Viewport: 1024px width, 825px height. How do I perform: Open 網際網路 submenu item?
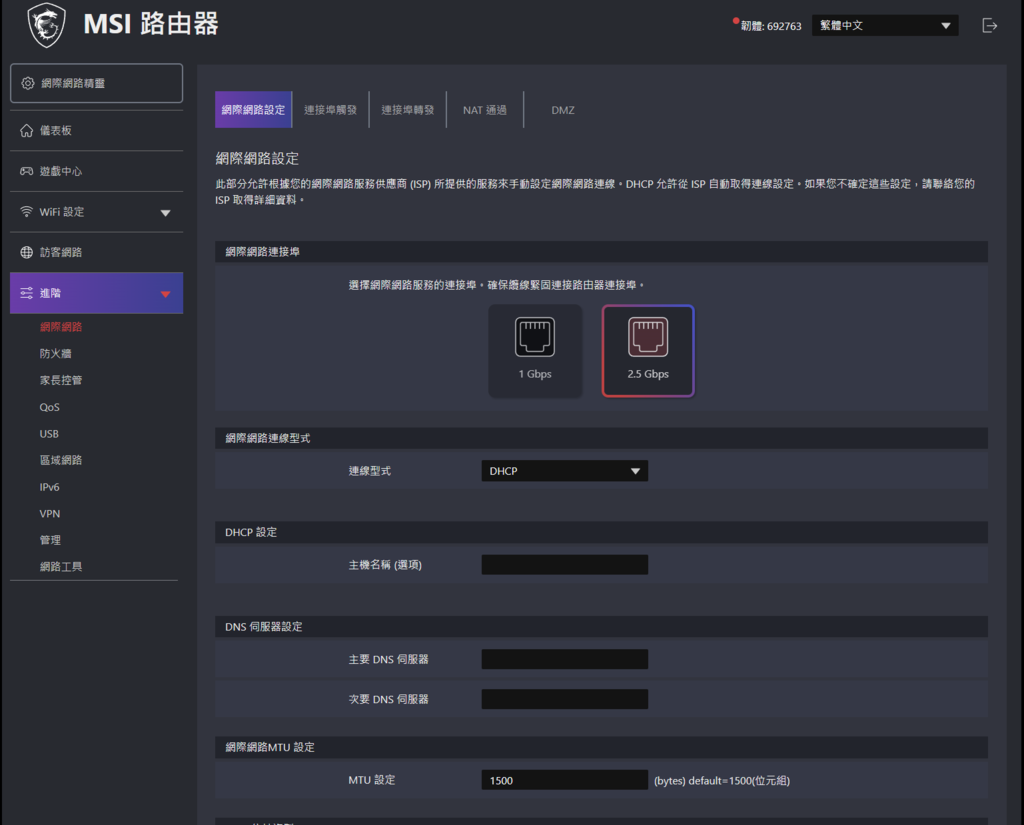(x=61, y=327)
